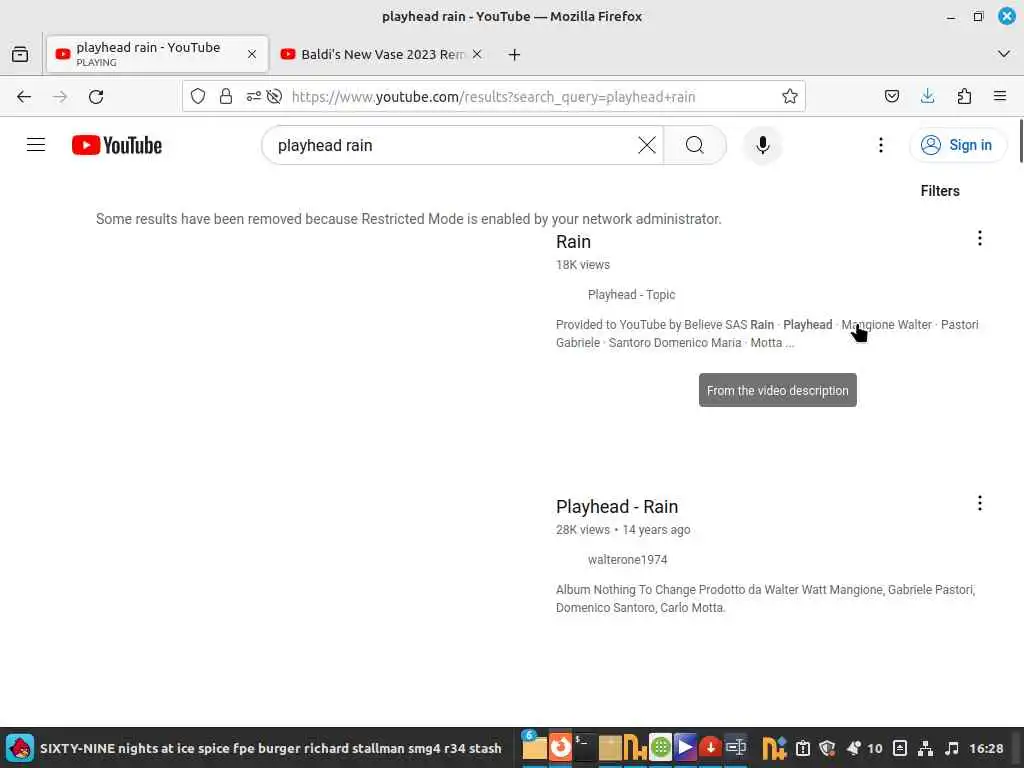This screenshot has height=768, width=1024.
Task: Open the network connections tray icon
Action: point(925,748)
